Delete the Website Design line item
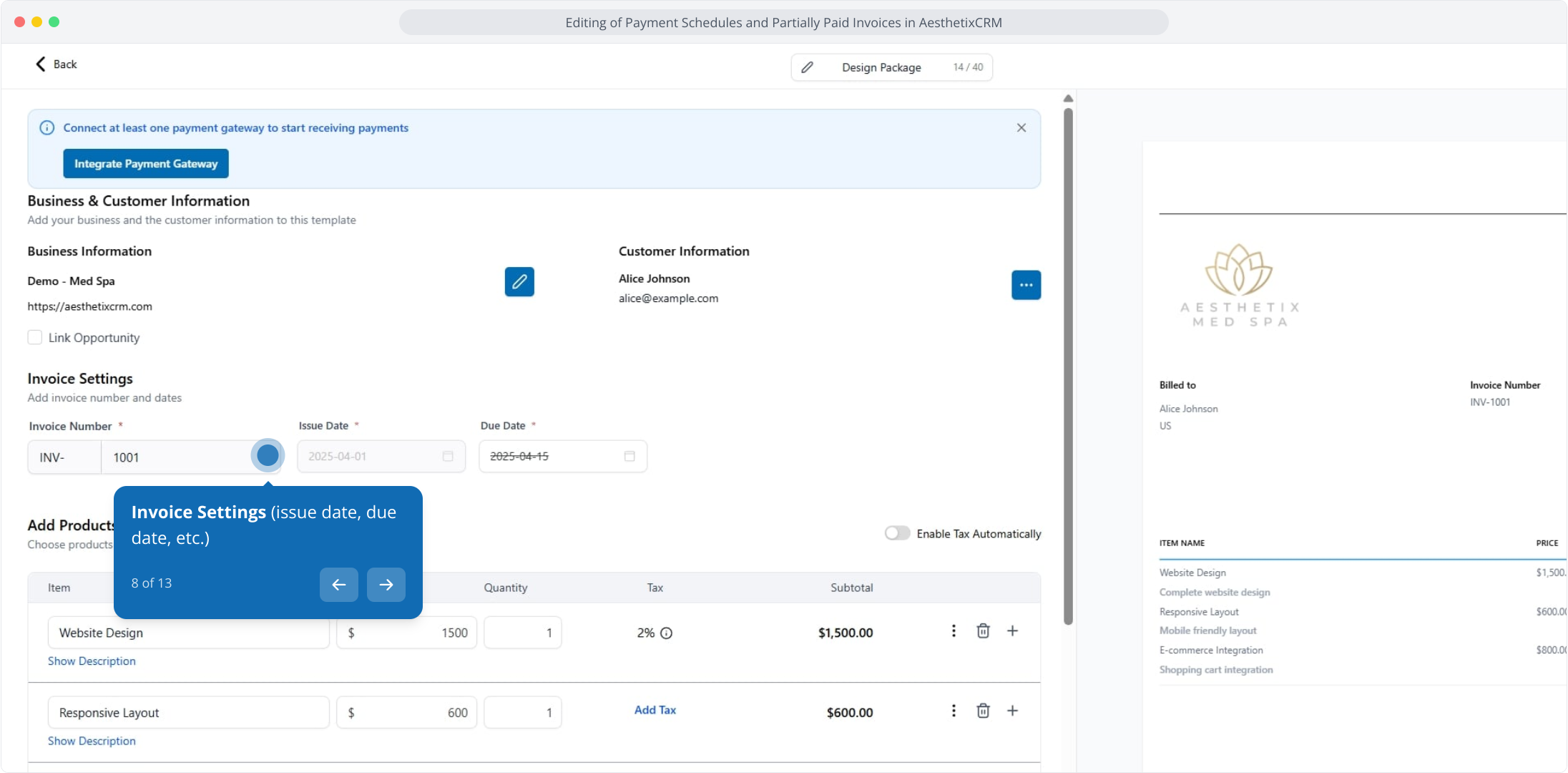The width and height of the screenshot is (1568, 773). 983,631
